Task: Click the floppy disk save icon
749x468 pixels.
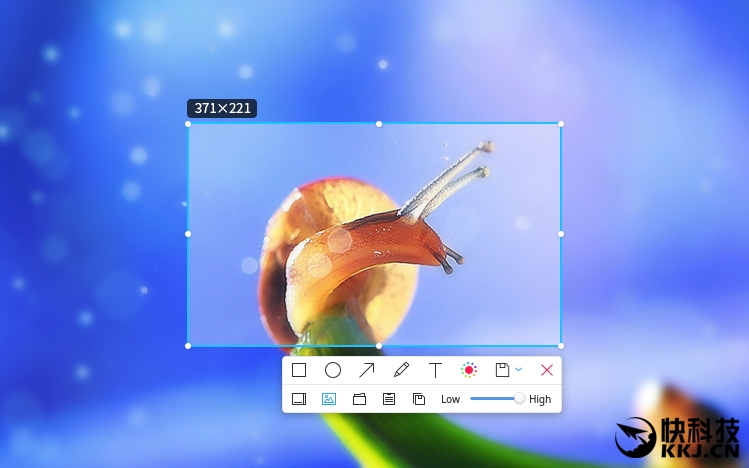Action: [502, 370]
